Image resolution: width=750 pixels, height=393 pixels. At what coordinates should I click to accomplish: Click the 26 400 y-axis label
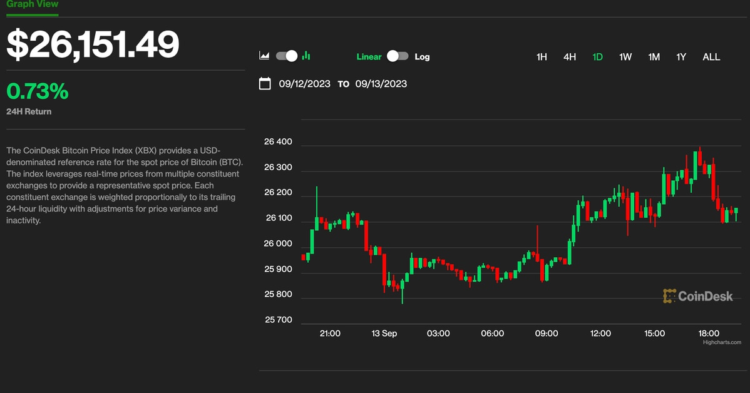pos(278,142)
